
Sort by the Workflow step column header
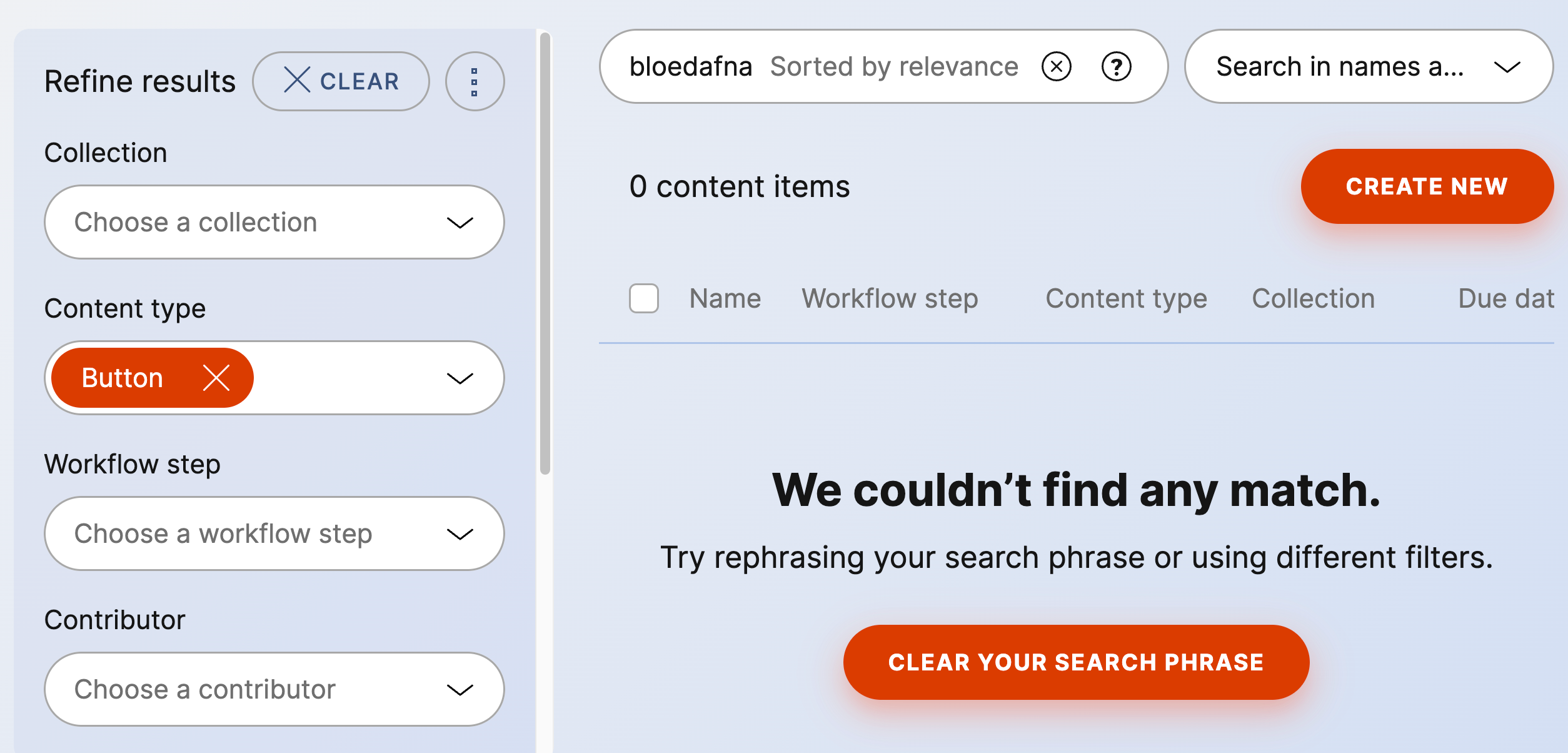tap(890, 298)
